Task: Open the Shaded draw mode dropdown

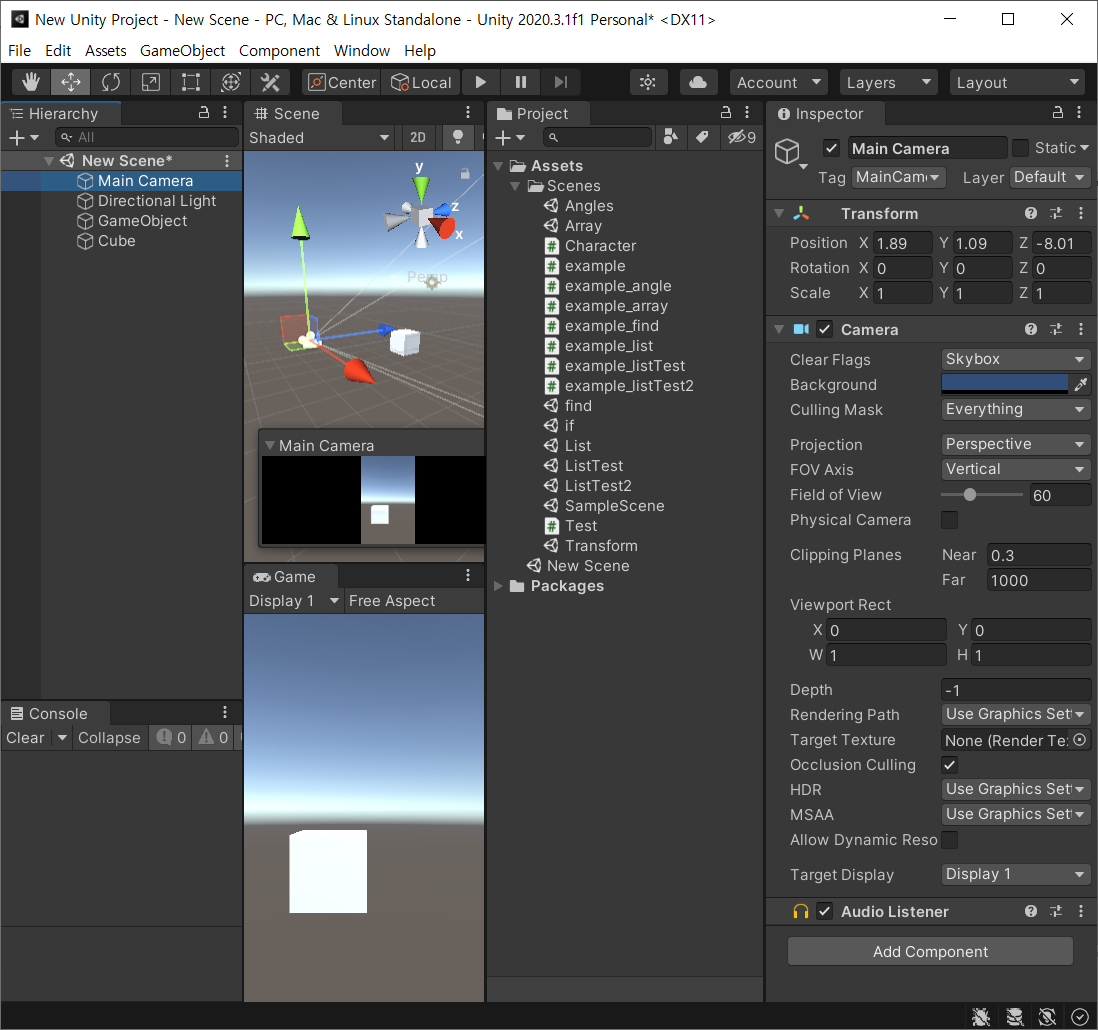Action: tap(319, 137)
